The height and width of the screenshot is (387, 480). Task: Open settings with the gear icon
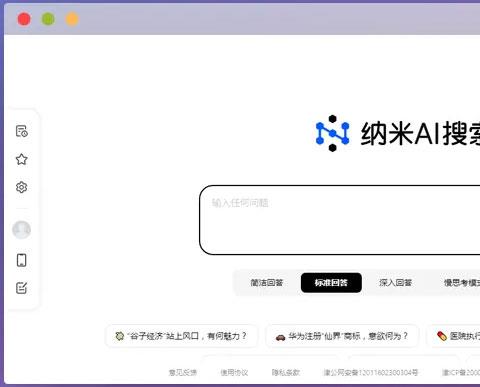tap(22, 187)
